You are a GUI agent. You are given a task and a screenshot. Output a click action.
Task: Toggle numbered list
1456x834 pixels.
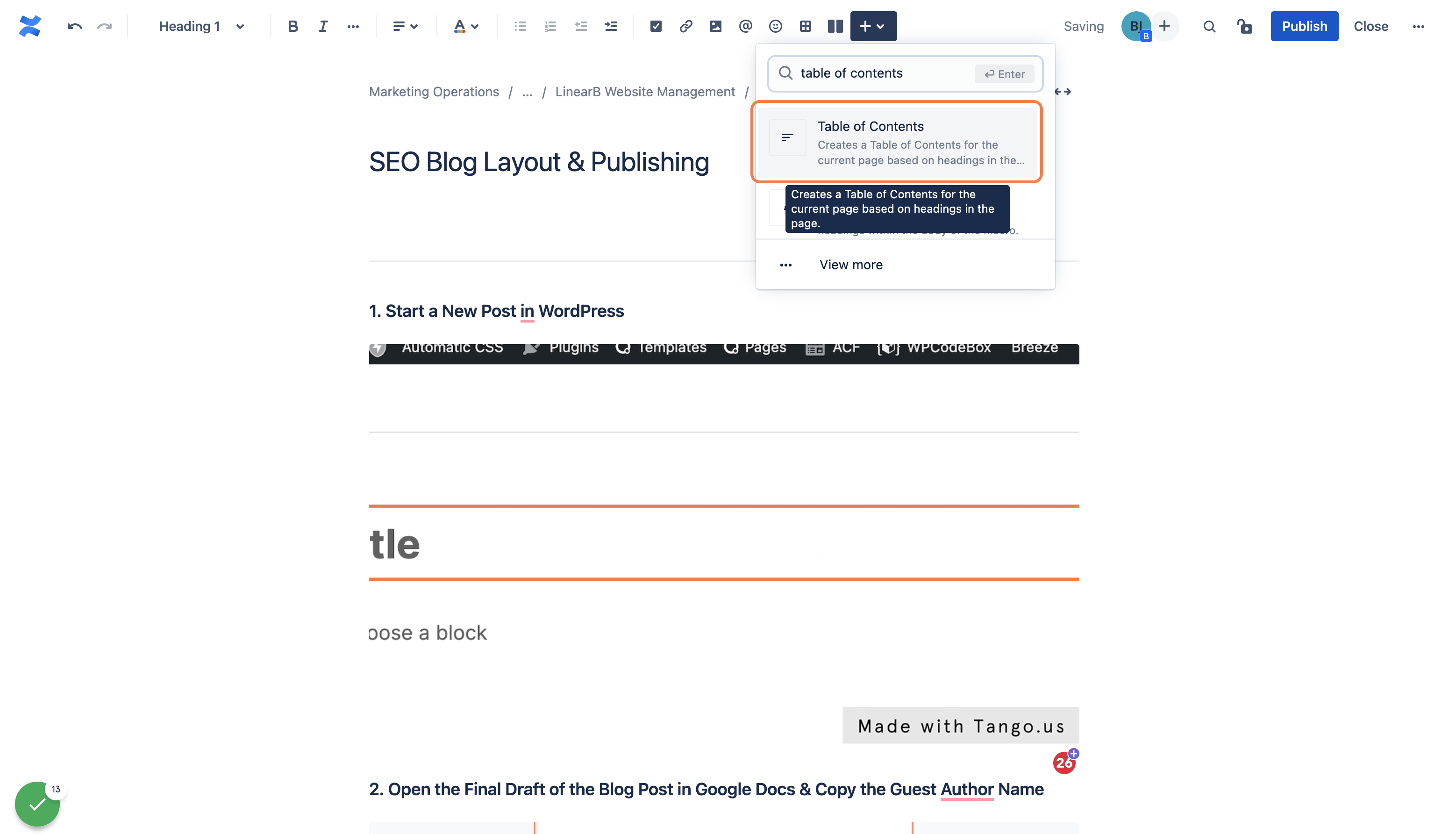(550, 26)
